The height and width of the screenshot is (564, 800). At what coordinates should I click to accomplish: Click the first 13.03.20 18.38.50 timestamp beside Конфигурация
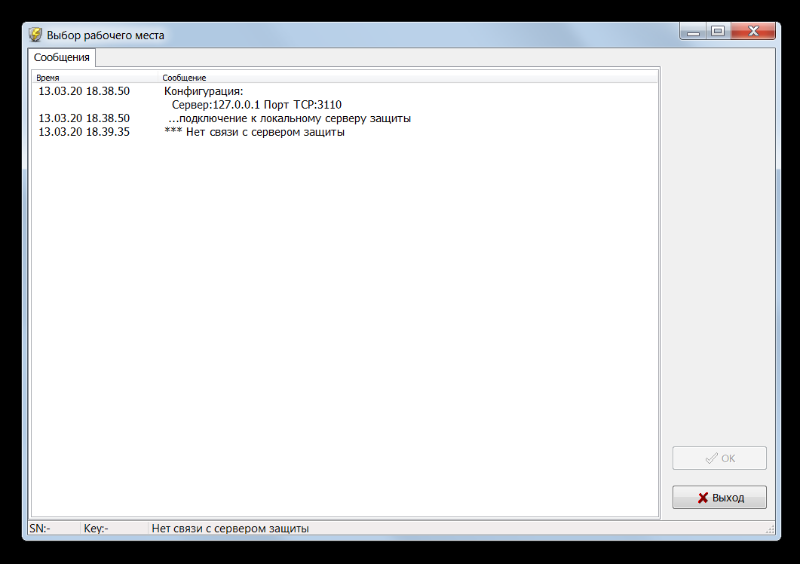point(84,91)
